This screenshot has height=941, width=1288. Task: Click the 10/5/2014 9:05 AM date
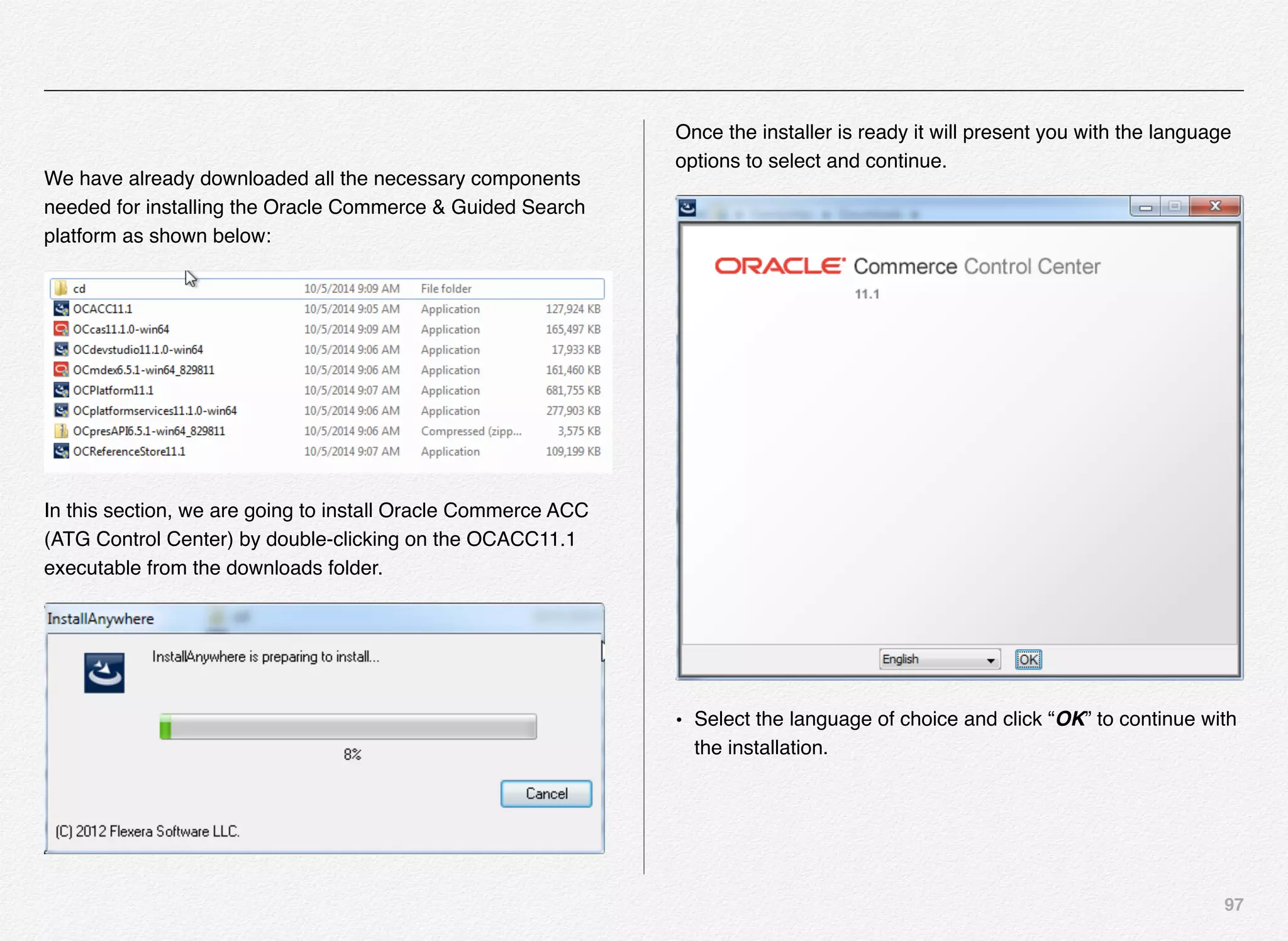tap(352, 309)
